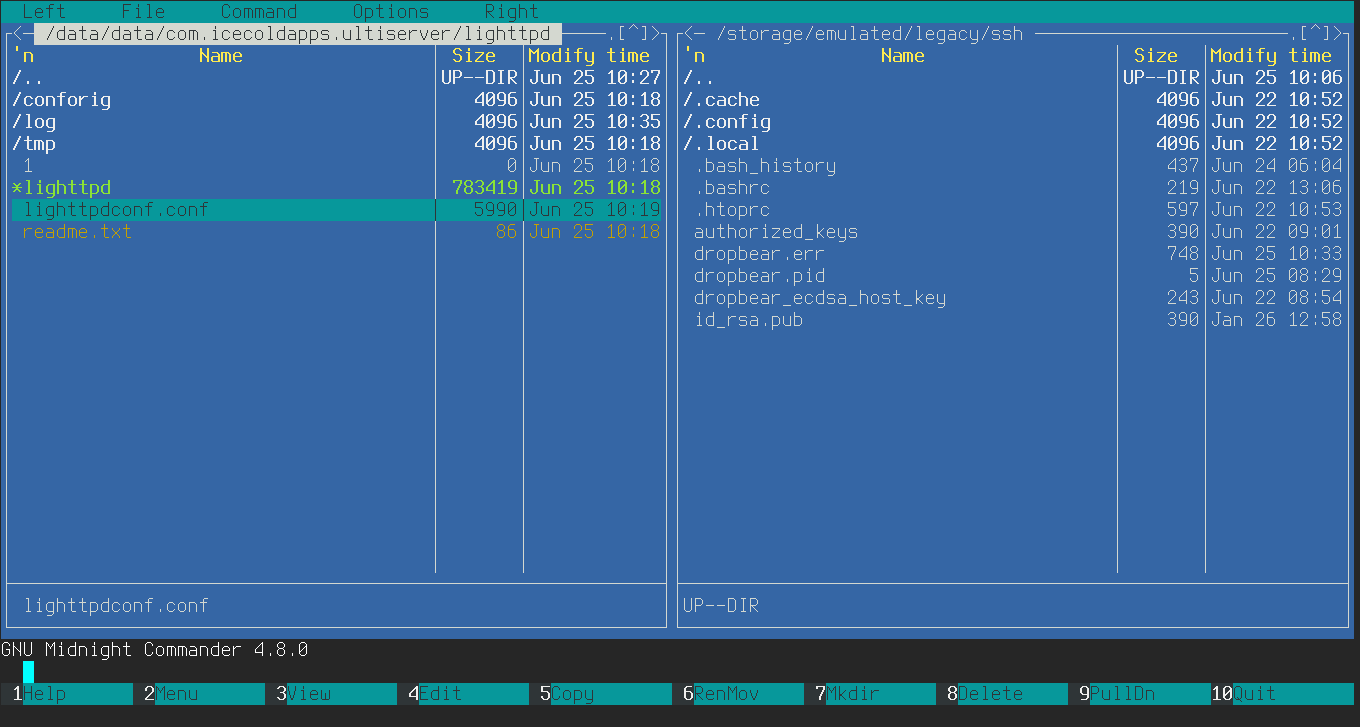This screenshot has width=1360, height=727.
Task: Click left panel history list [^] indicator
Action: 632,34
